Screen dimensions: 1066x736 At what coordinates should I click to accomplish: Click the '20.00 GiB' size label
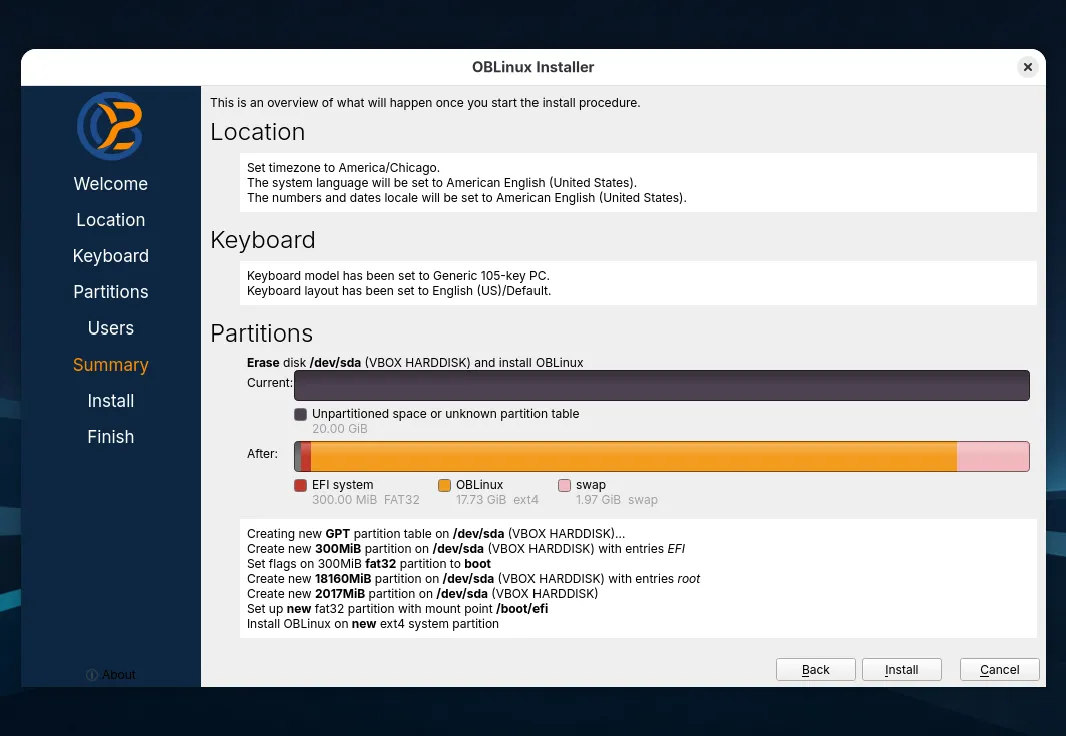click(339, 429)
